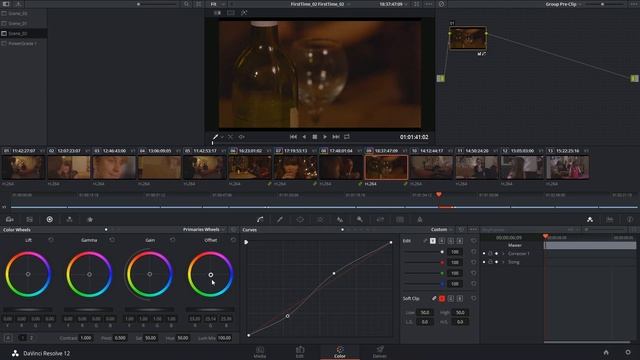
Task: Expand the Corrector 1 keyframe track
Action: tap(503, 253)
